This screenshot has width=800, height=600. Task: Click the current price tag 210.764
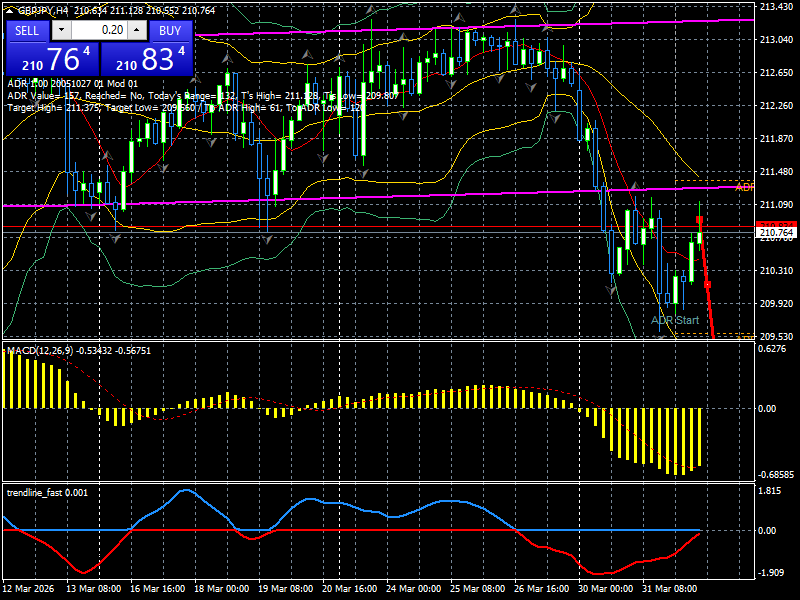point(777,233)
